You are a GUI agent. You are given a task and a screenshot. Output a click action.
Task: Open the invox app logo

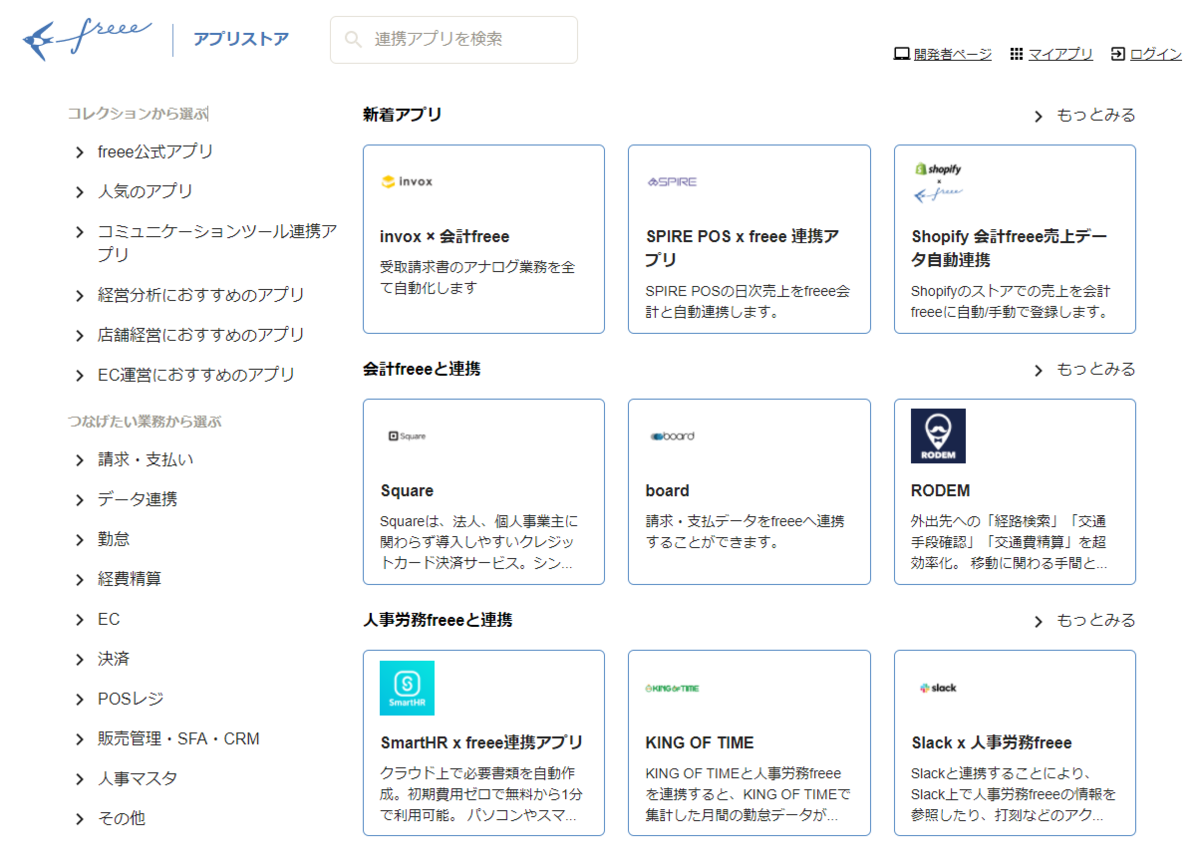point(407,182)
